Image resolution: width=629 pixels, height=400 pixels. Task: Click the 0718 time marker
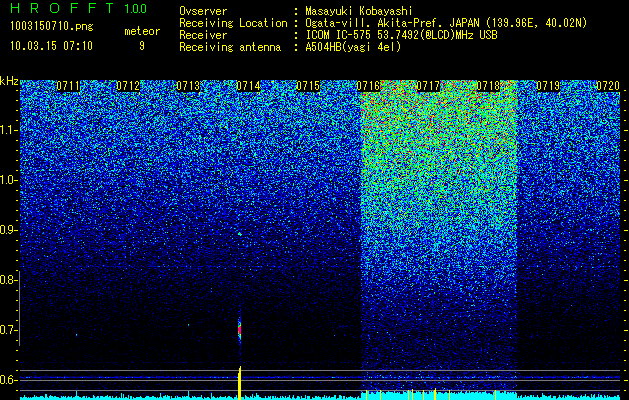[x=488, y=86]
